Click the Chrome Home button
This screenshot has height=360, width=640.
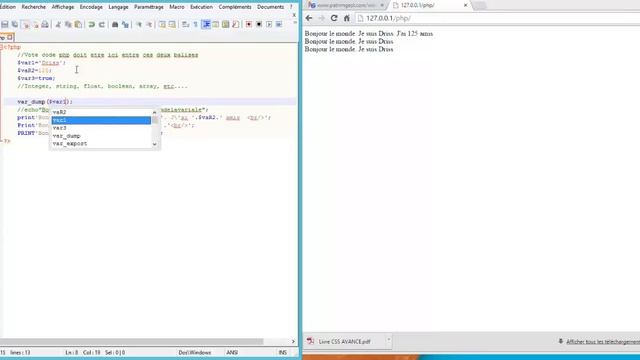pyautogui.click(x=347, y=18)
